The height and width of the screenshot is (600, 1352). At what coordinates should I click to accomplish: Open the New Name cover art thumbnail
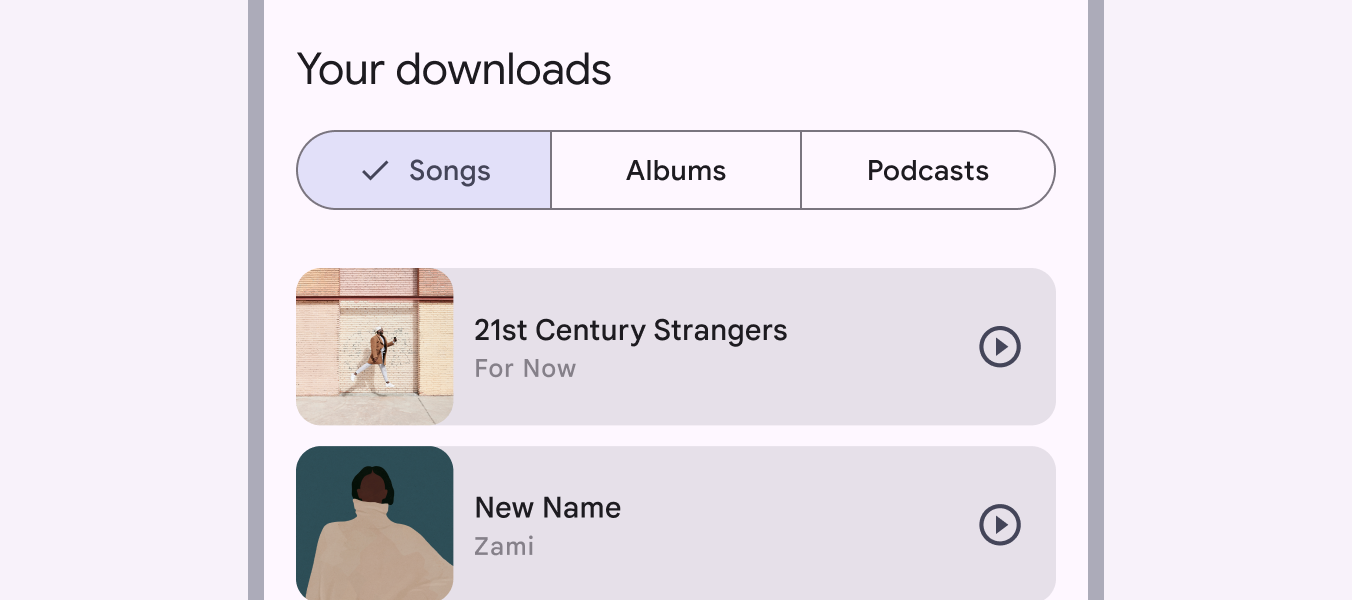tap(375, 523)
